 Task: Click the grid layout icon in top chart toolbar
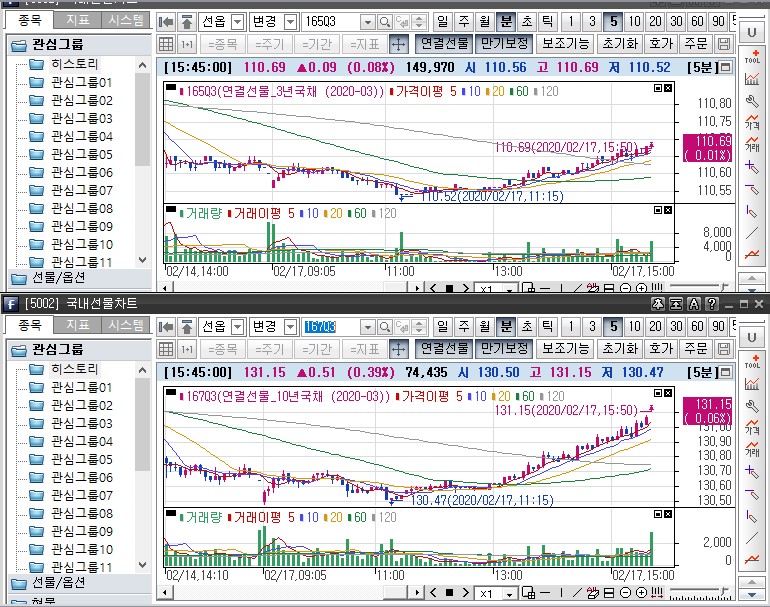pyautogui.click(x=167, y=44)
